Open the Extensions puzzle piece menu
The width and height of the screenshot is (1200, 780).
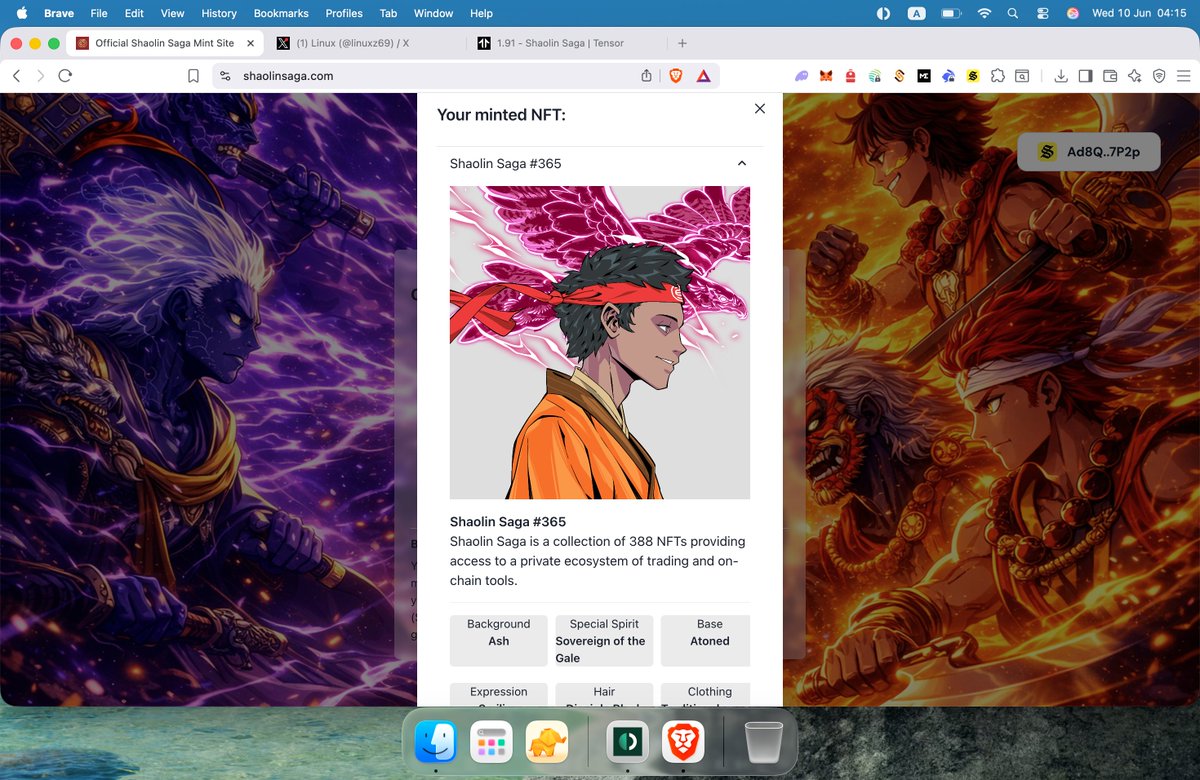[x=998, y=76]
